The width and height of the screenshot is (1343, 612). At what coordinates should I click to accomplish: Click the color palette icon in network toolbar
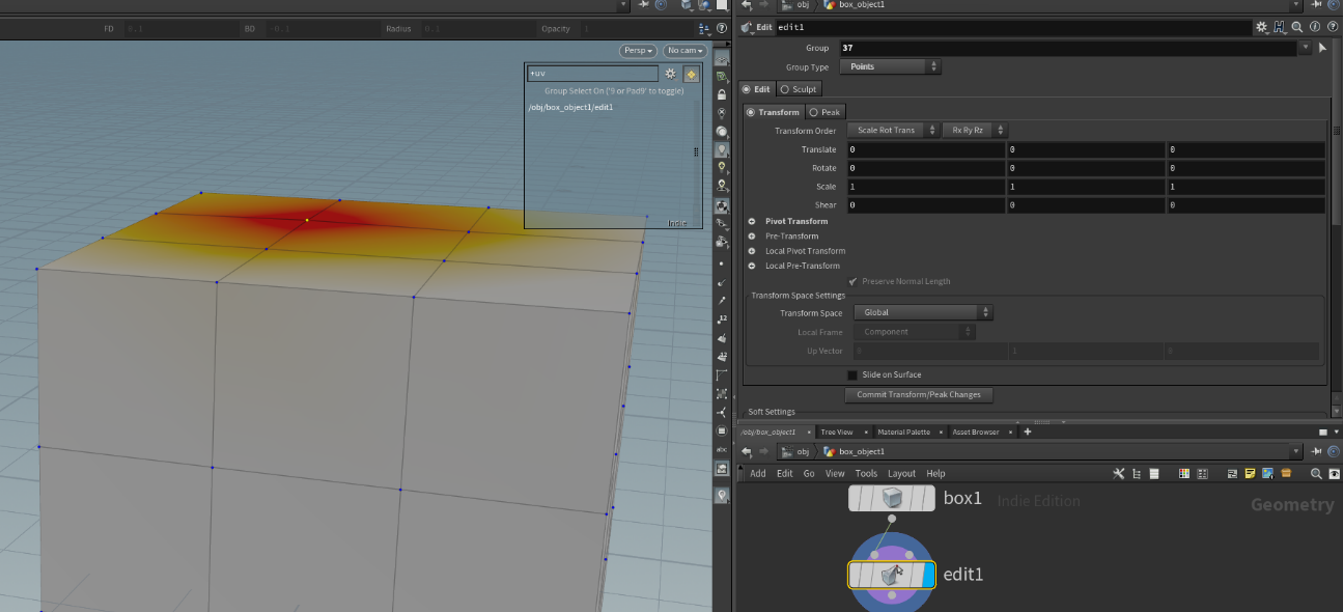[1184, 474]
